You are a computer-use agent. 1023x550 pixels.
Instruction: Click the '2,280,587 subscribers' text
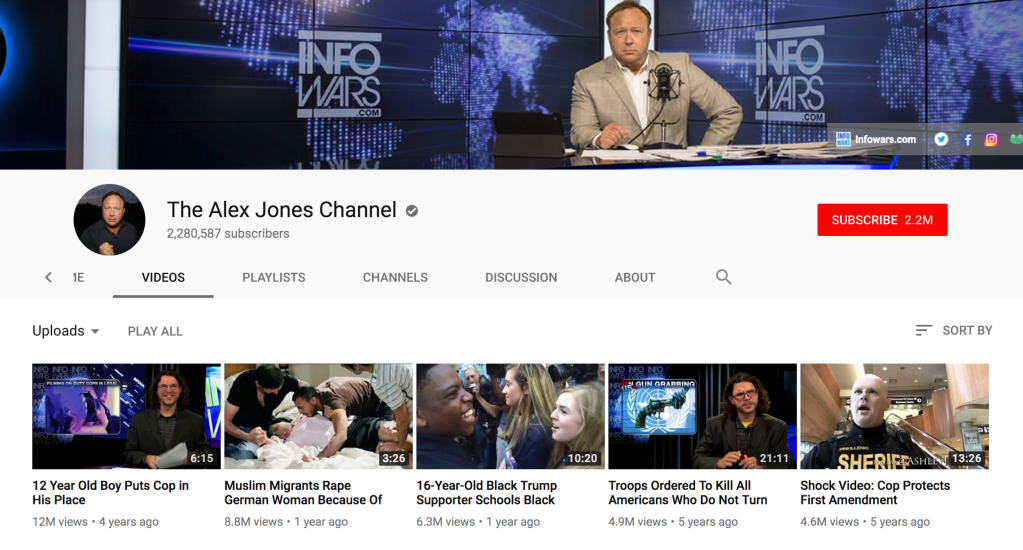228,234
